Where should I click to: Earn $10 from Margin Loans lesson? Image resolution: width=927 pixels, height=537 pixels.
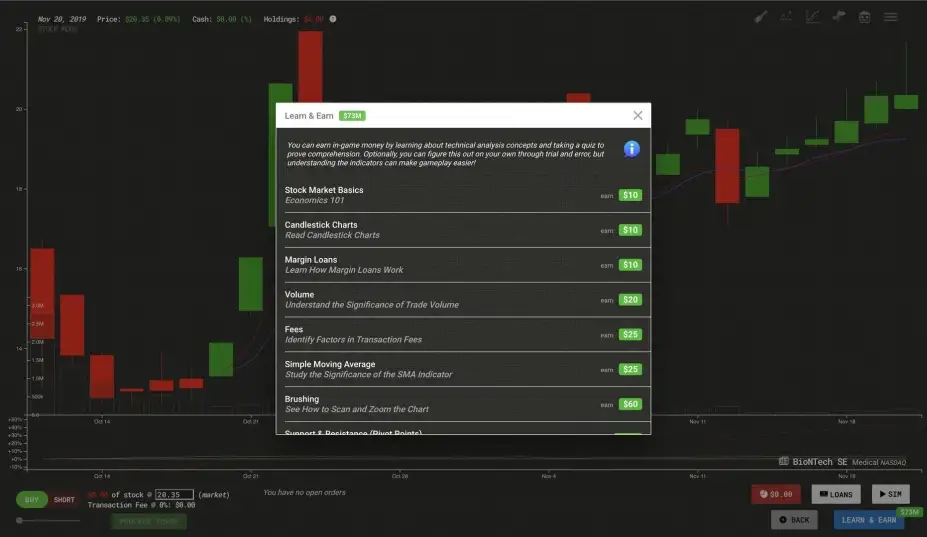click(630, 265)
